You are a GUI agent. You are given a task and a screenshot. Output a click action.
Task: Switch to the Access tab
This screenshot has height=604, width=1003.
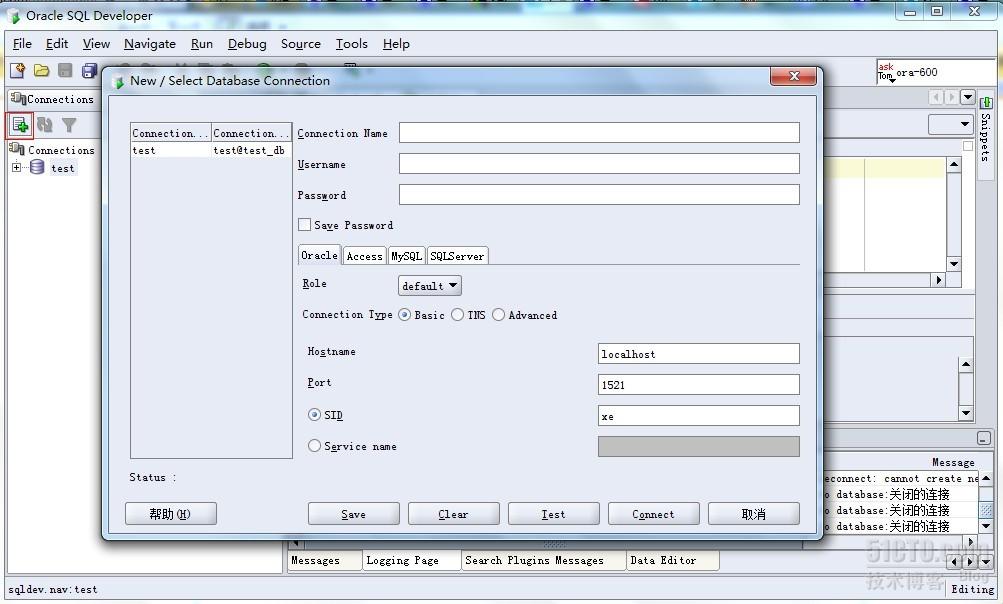365,256
